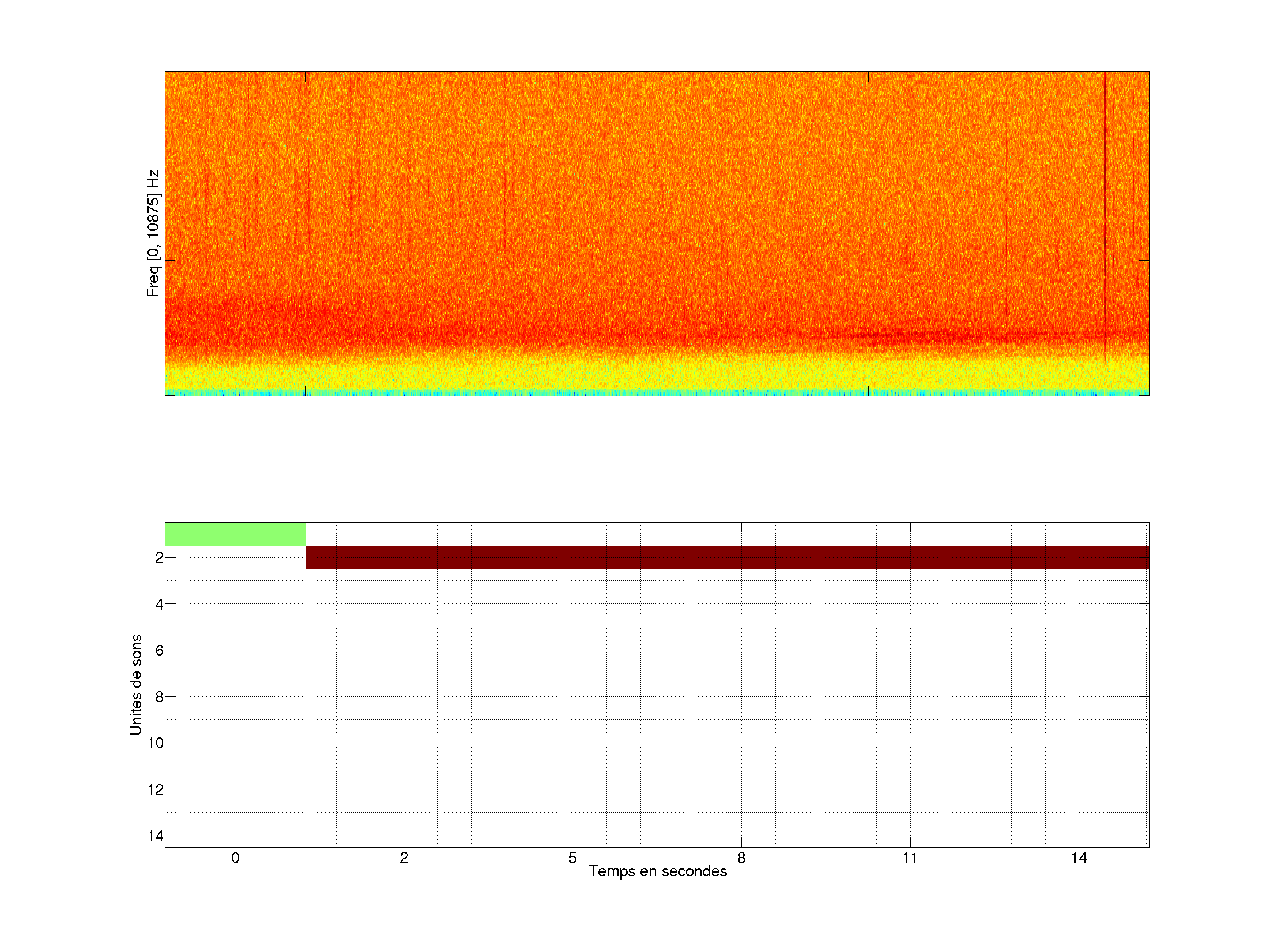
Task: Click the green bar in row 1
Action: [x=235, y=534]
